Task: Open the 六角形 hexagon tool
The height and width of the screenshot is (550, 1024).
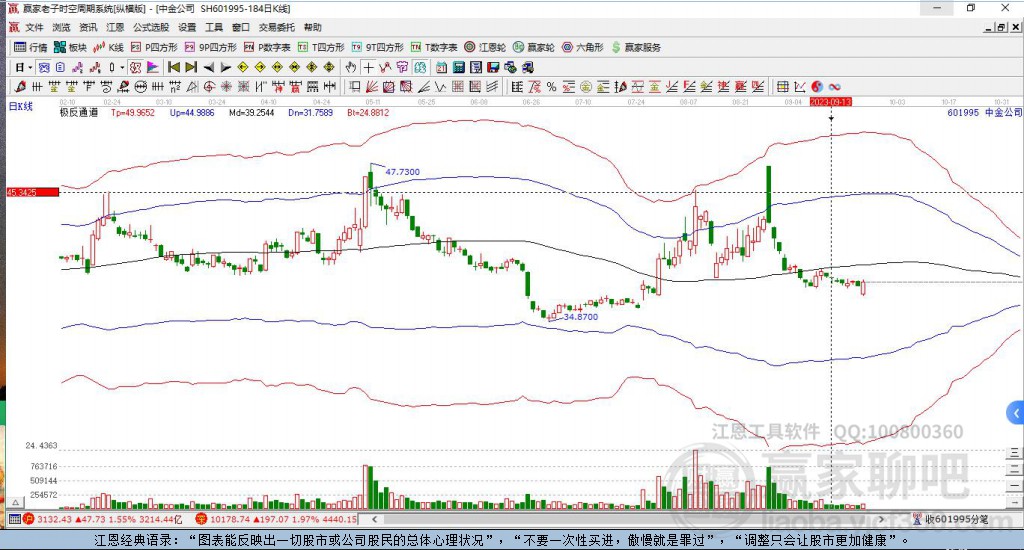Action: [583, 47]
